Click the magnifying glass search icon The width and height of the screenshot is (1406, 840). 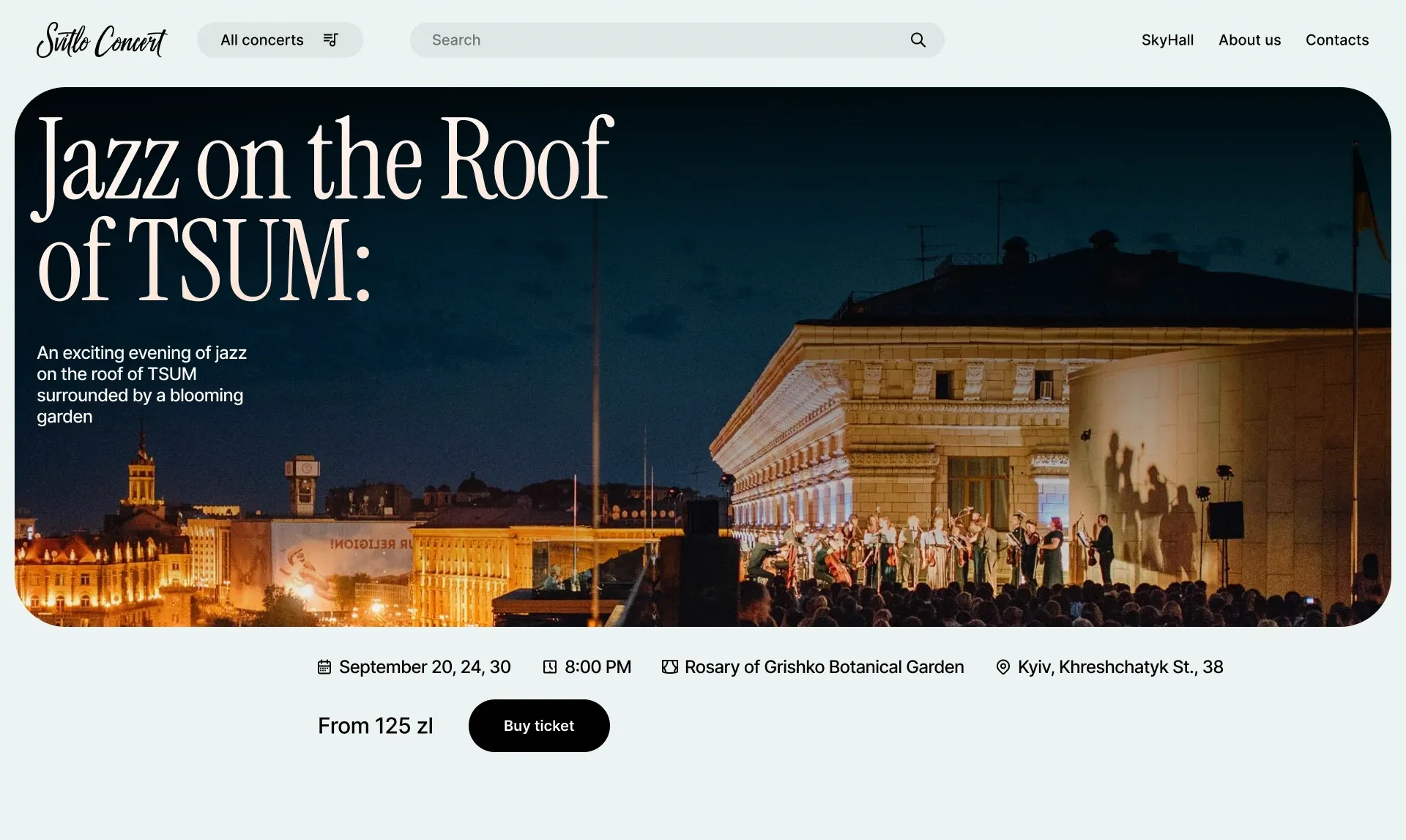[918, 40]
